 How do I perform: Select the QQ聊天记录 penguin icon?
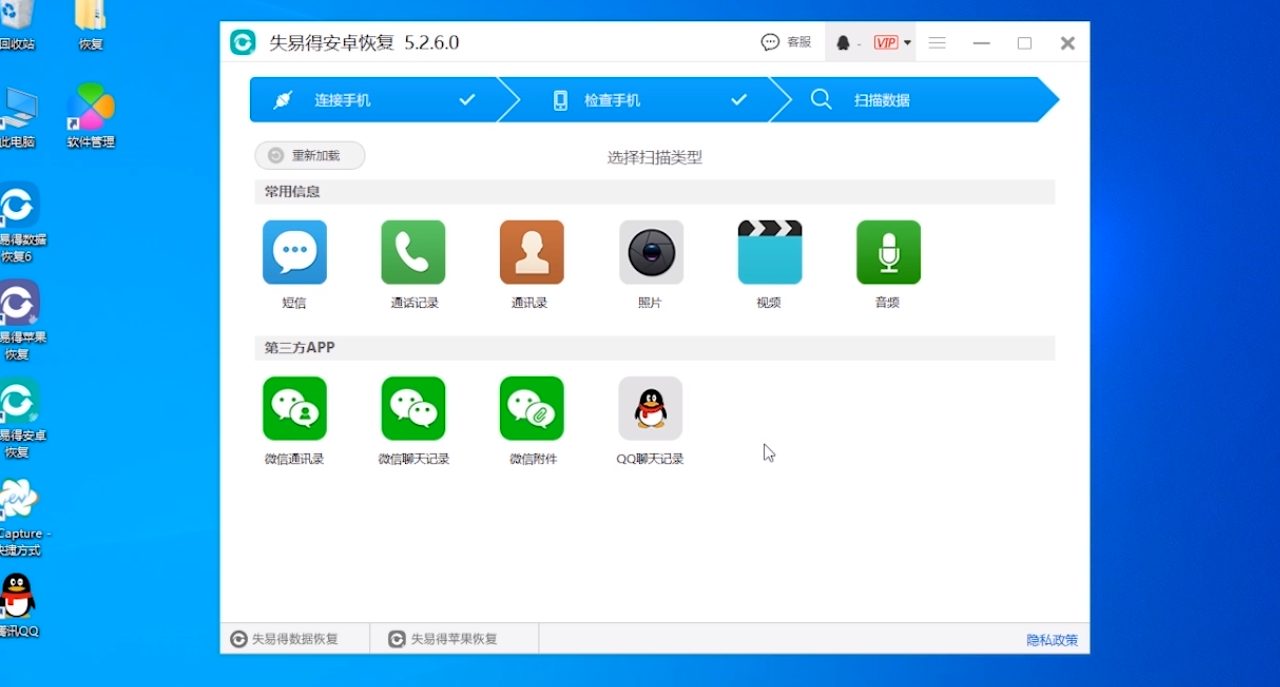[651, 408]
